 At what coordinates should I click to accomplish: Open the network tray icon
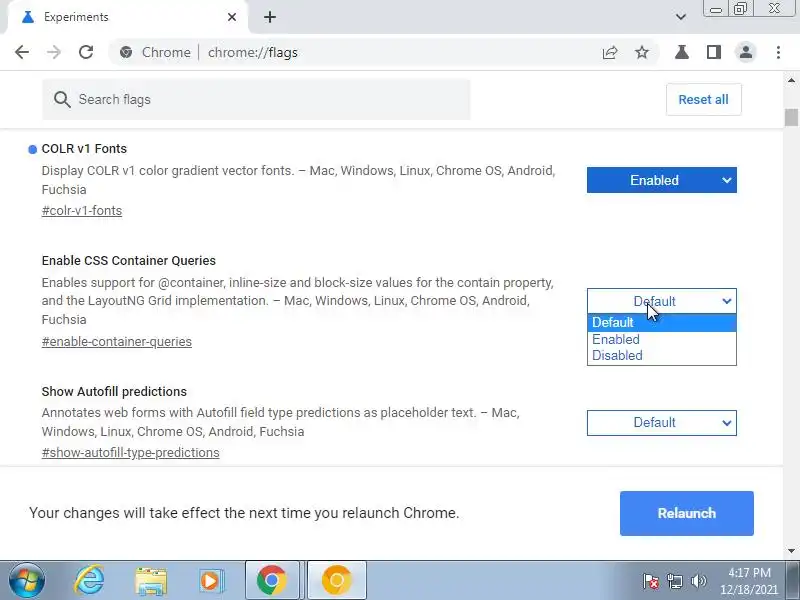coord(675,581)
